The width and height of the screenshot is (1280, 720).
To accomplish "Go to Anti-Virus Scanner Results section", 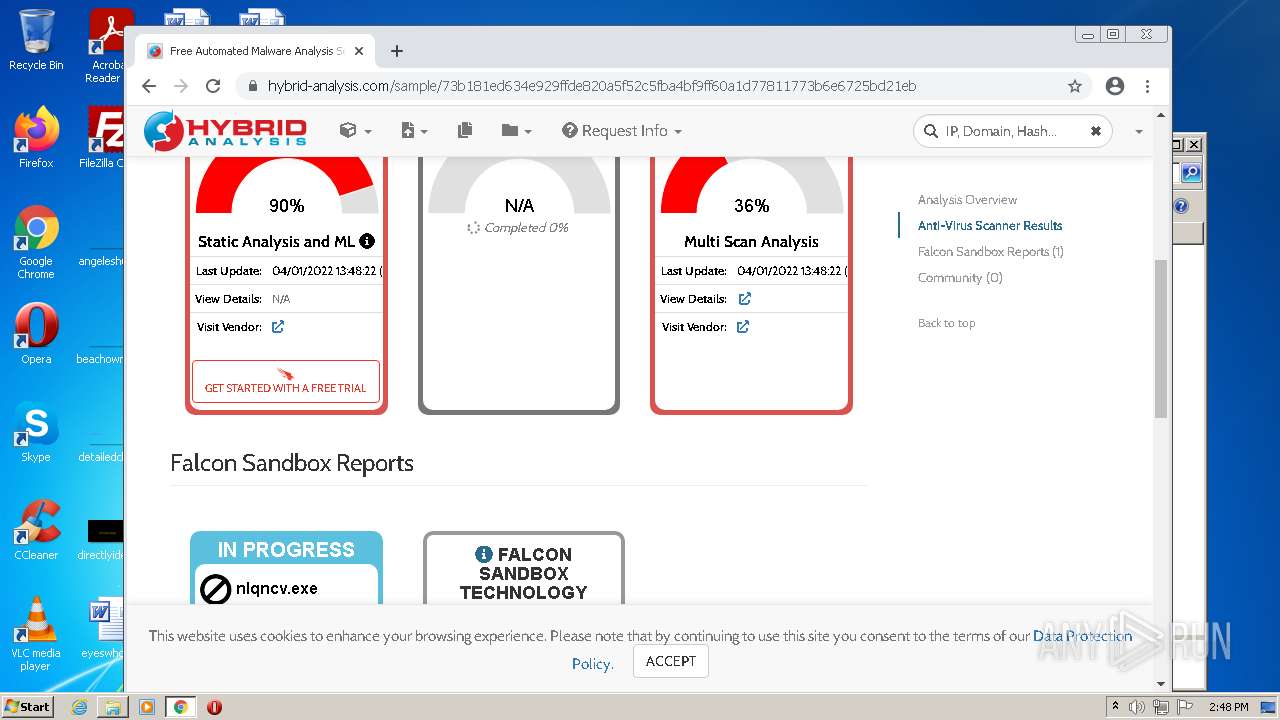I will [990, 226].
